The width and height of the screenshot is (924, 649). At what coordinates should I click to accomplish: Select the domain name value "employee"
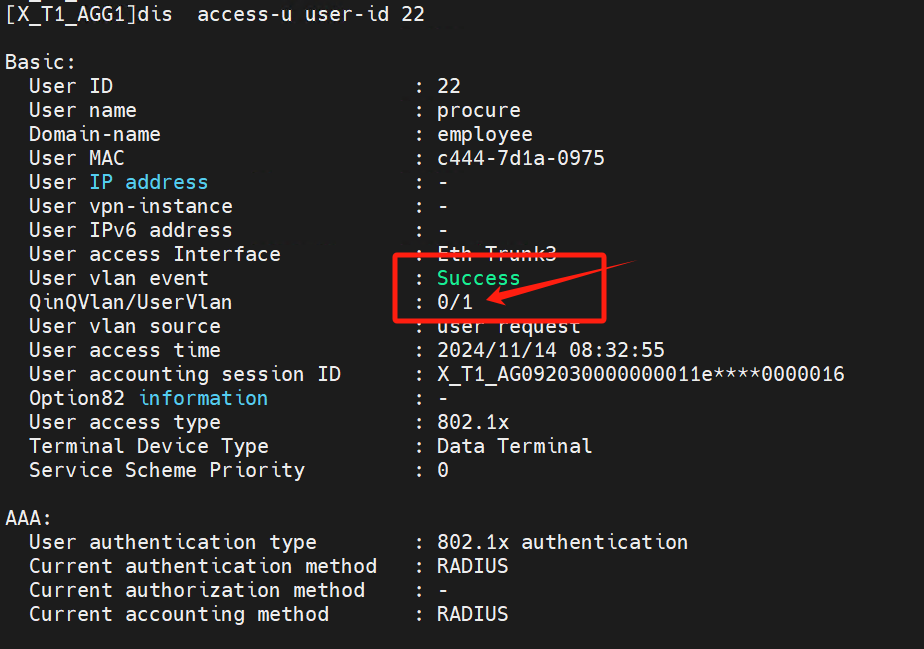click(484, 134)
